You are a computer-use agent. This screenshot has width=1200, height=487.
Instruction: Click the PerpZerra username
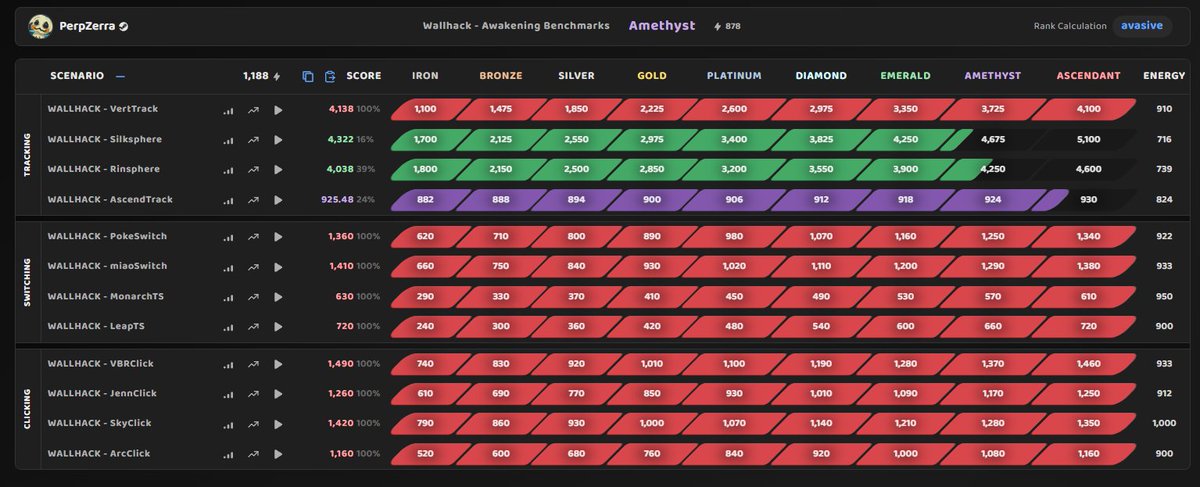87,26
